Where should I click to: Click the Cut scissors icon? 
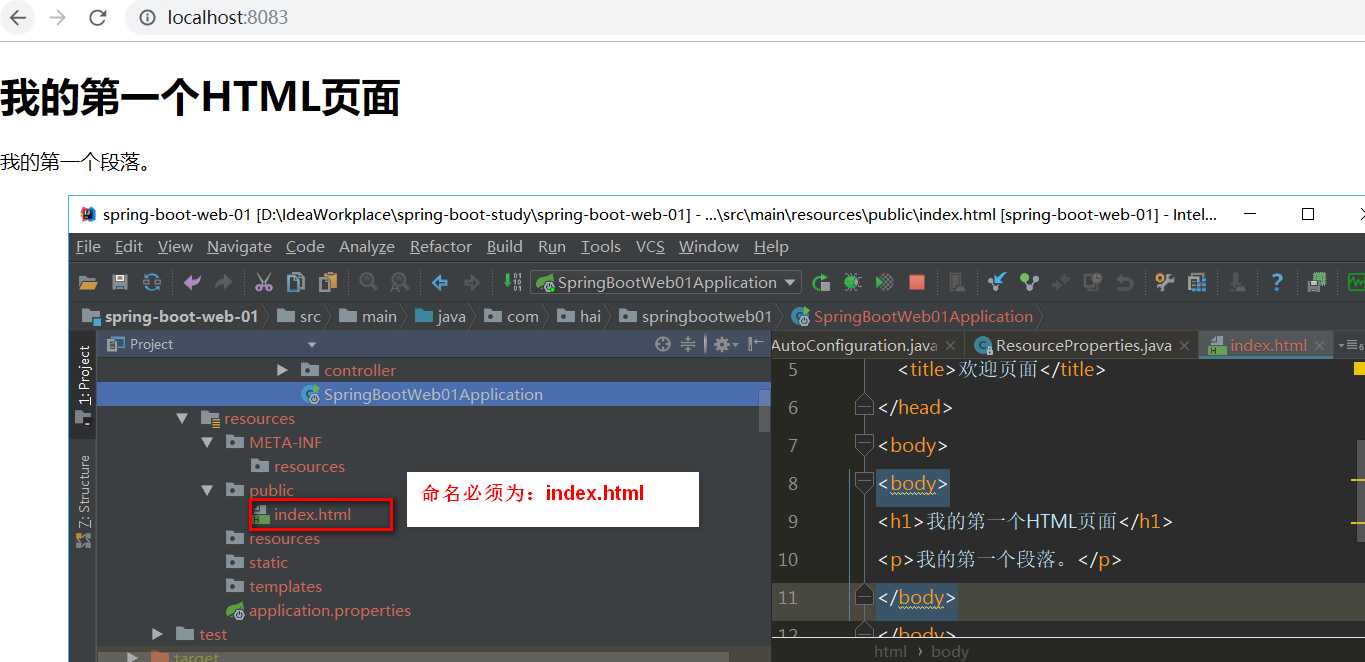pos(264,283)
